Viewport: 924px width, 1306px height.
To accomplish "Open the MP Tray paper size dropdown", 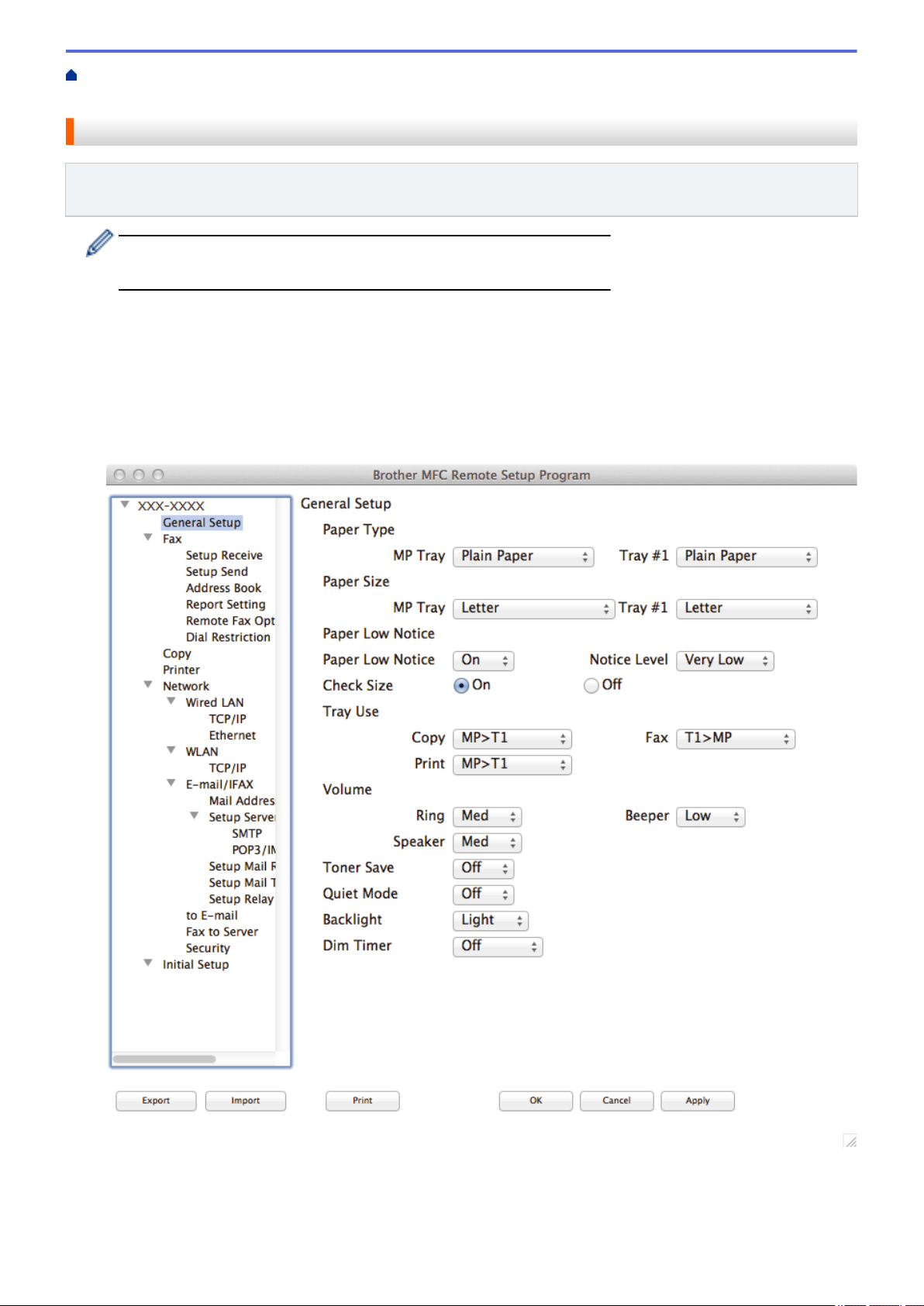I will (534, 608).
